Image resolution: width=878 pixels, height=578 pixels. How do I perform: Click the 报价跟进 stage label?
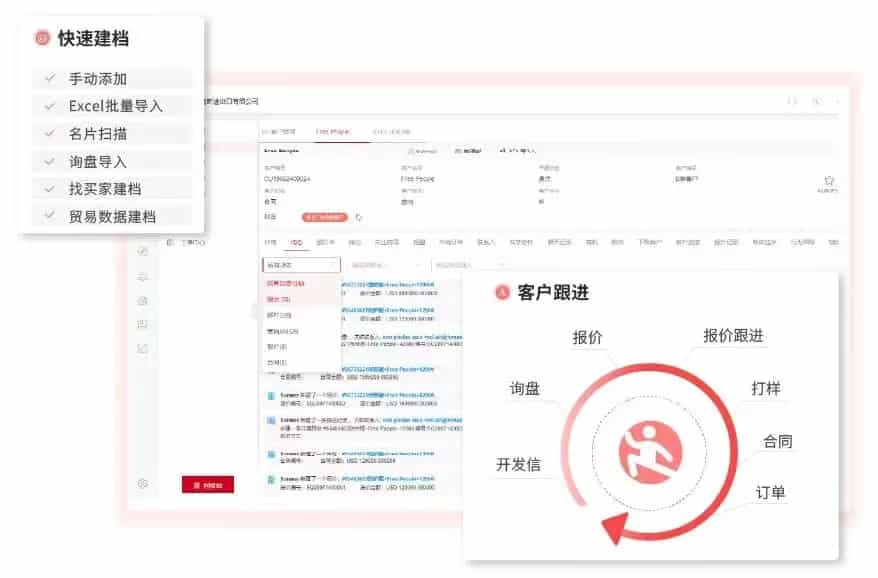point(733,336)
